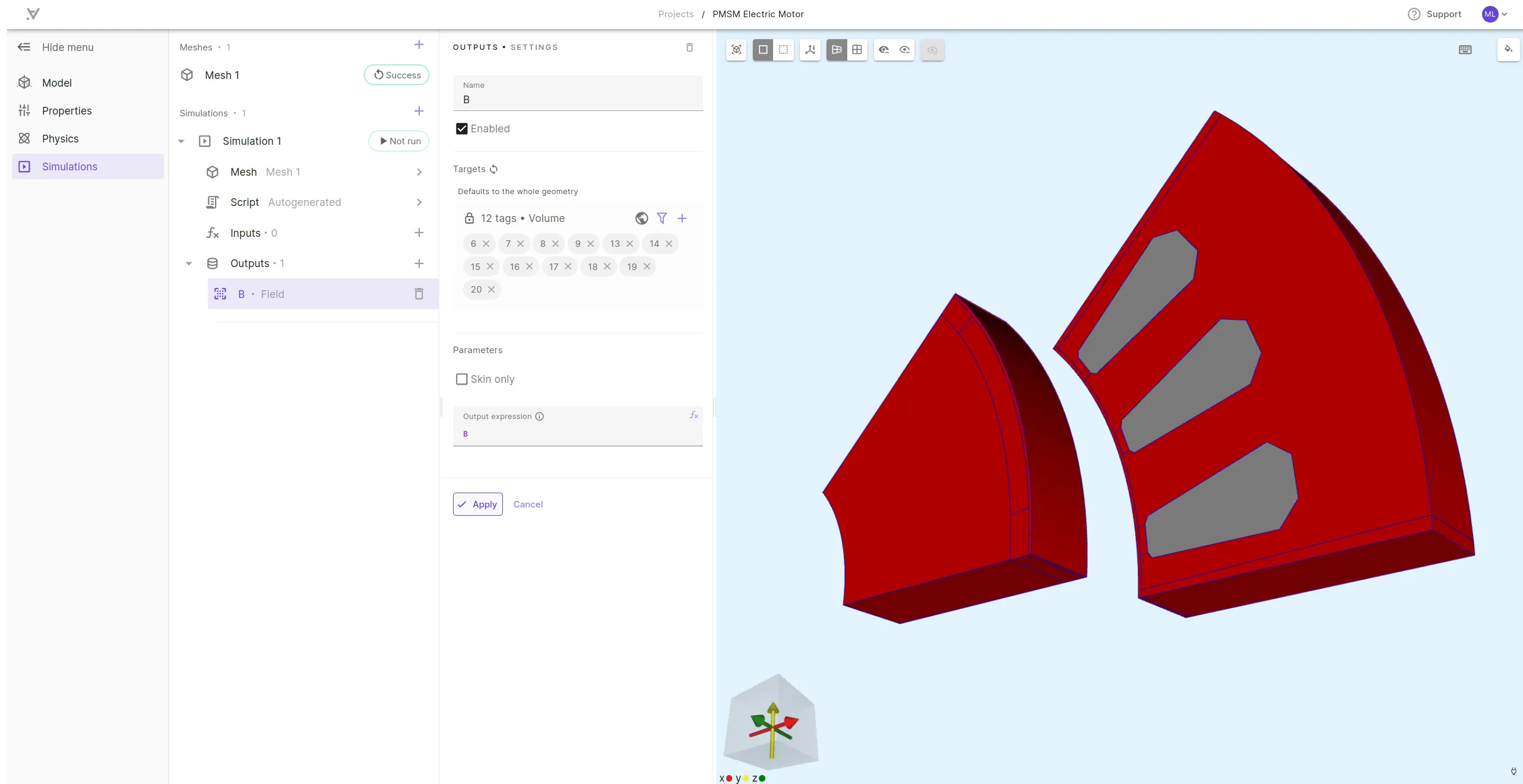Open the axes info tool

(810, 50)
